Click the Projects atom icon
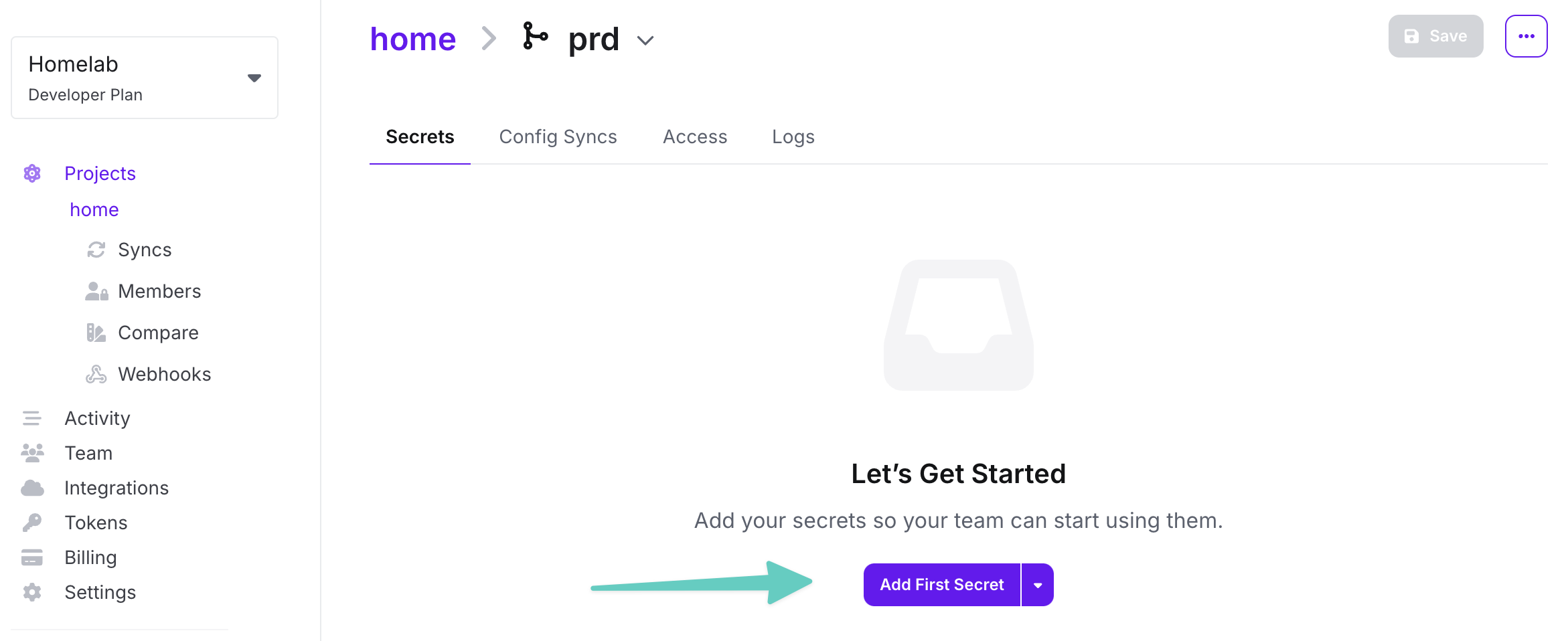The image size is (1568, 641). (32, 173)
